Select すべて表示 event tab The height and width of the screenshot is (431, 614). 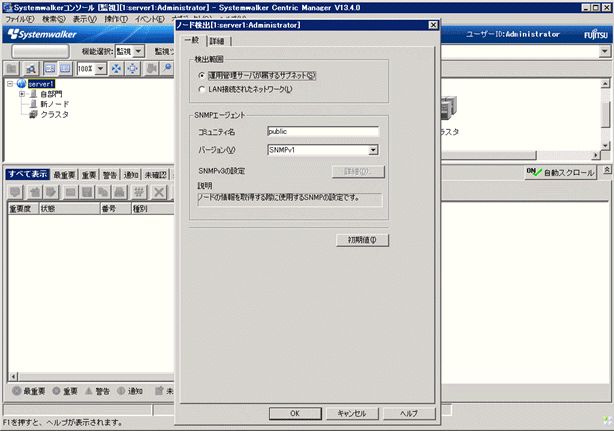pos(28,174)
